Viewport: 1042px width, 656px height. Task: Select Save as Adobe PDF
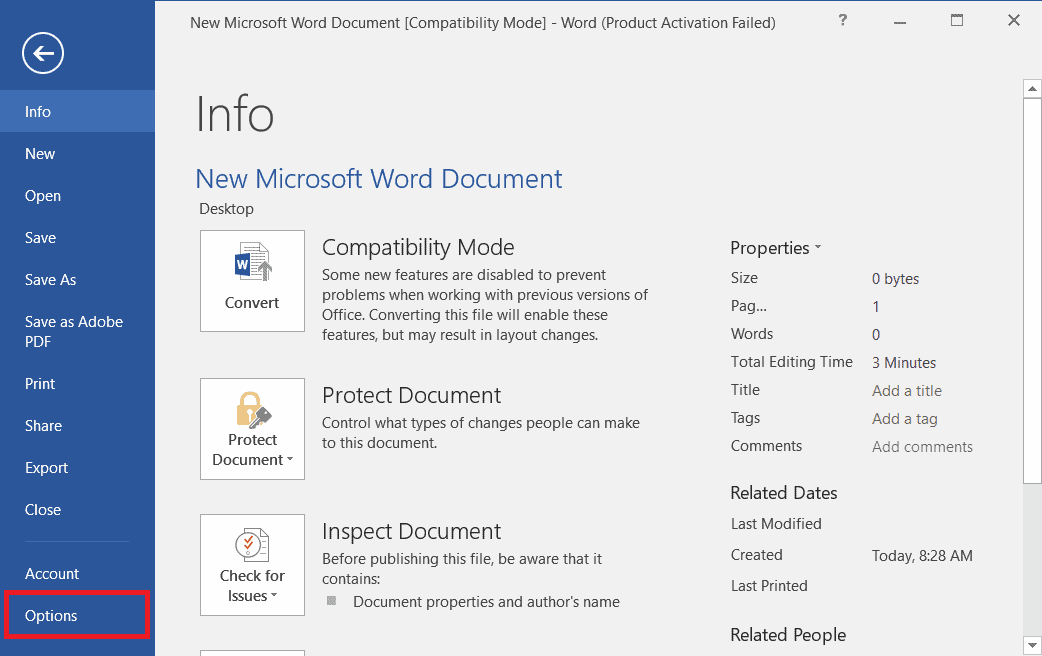tap(77, 332)
